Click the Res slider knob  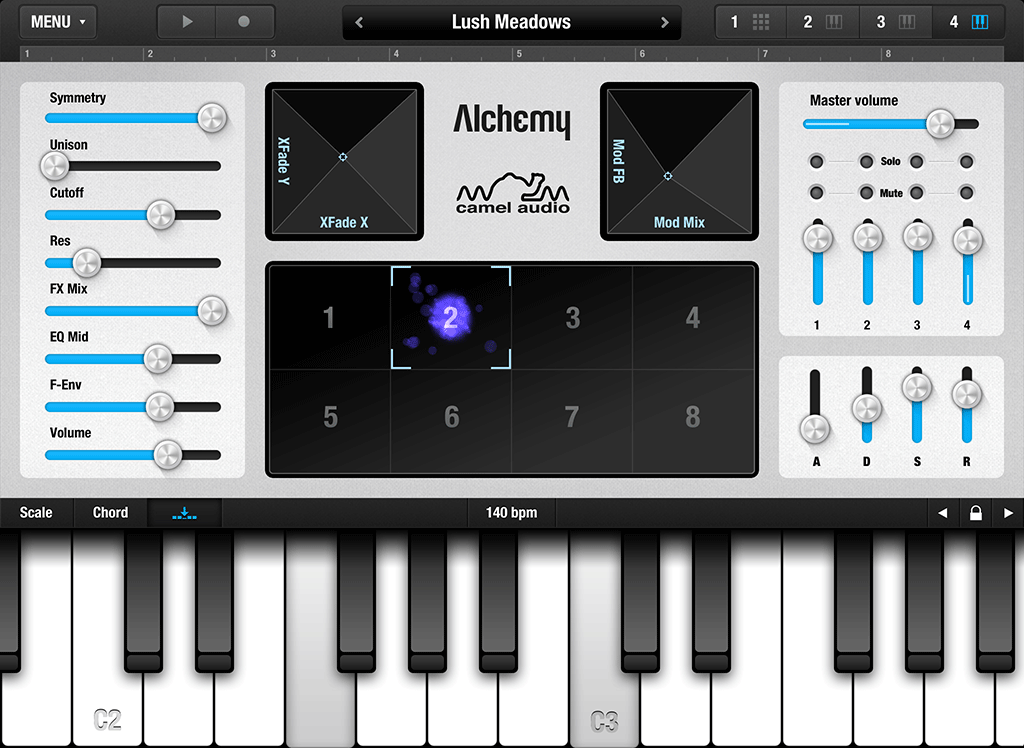[x=86, y=263]
